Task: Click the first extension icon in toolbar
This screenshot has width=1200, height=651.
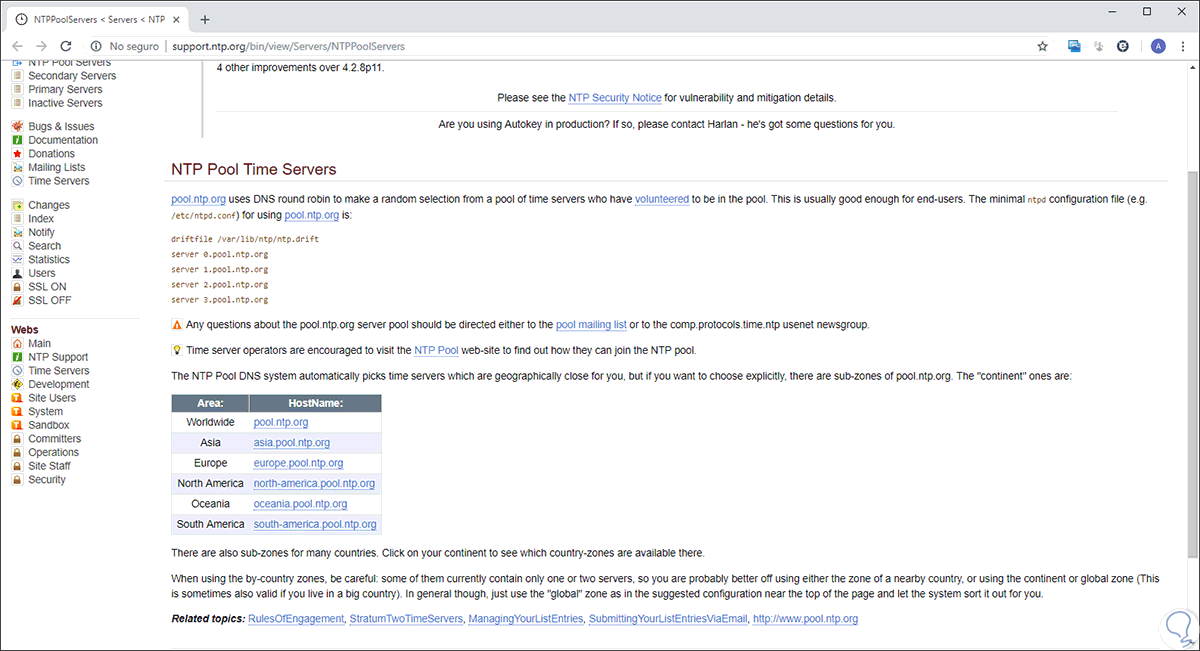Action: point(1074,46)
